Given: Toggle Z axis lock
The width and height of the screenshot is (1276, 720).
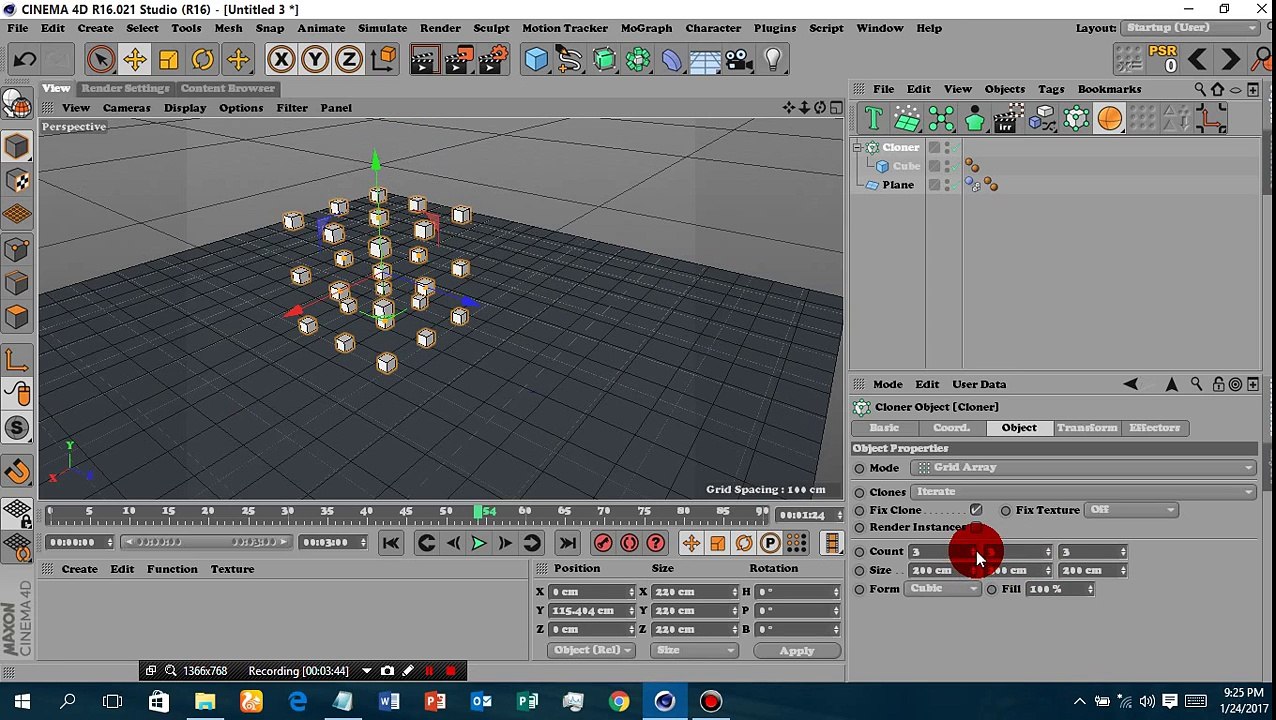Looking at the screenshot, I should pos(349,60).
